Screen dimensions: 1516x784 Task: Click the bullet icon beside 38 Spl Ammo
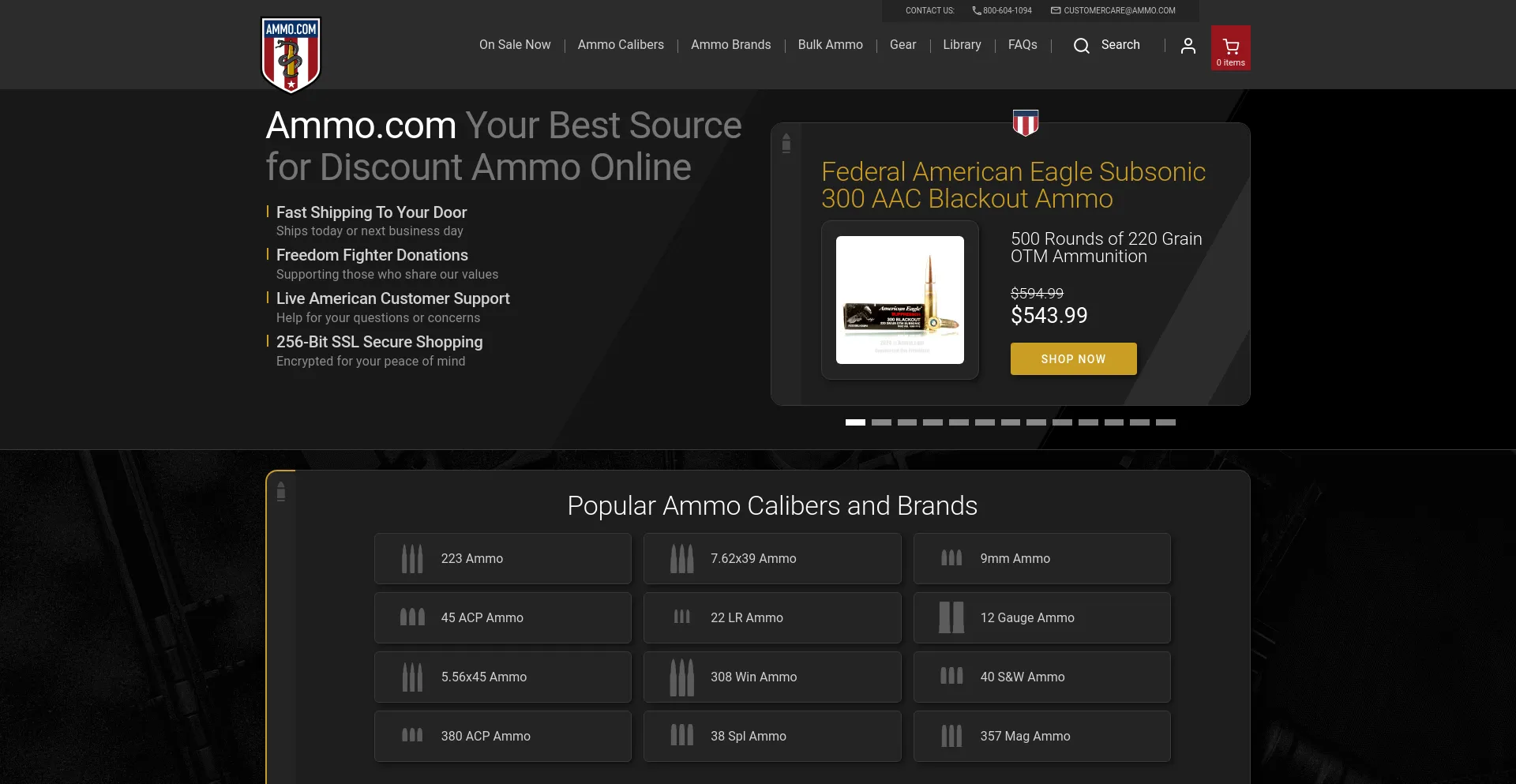point(681,735)
